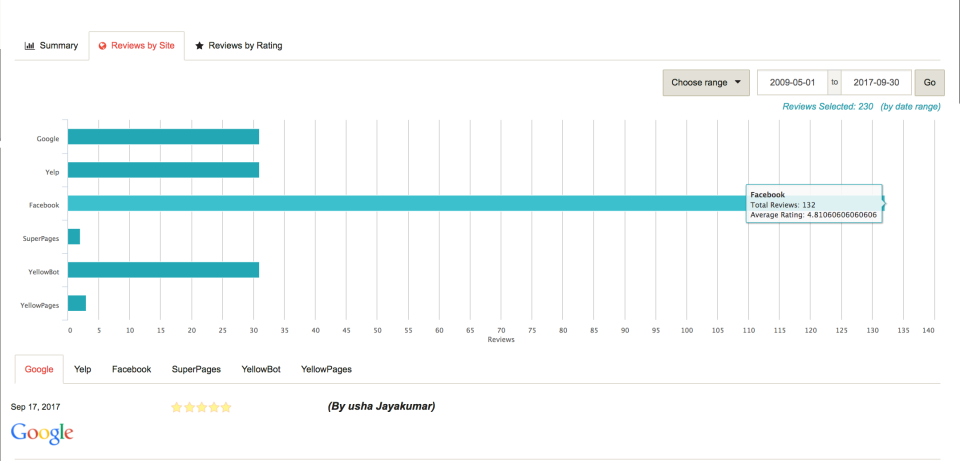Viewport: 960px width, 461px height.
Task: Click the Yelp bar in the chart
Action: point(163,170)
